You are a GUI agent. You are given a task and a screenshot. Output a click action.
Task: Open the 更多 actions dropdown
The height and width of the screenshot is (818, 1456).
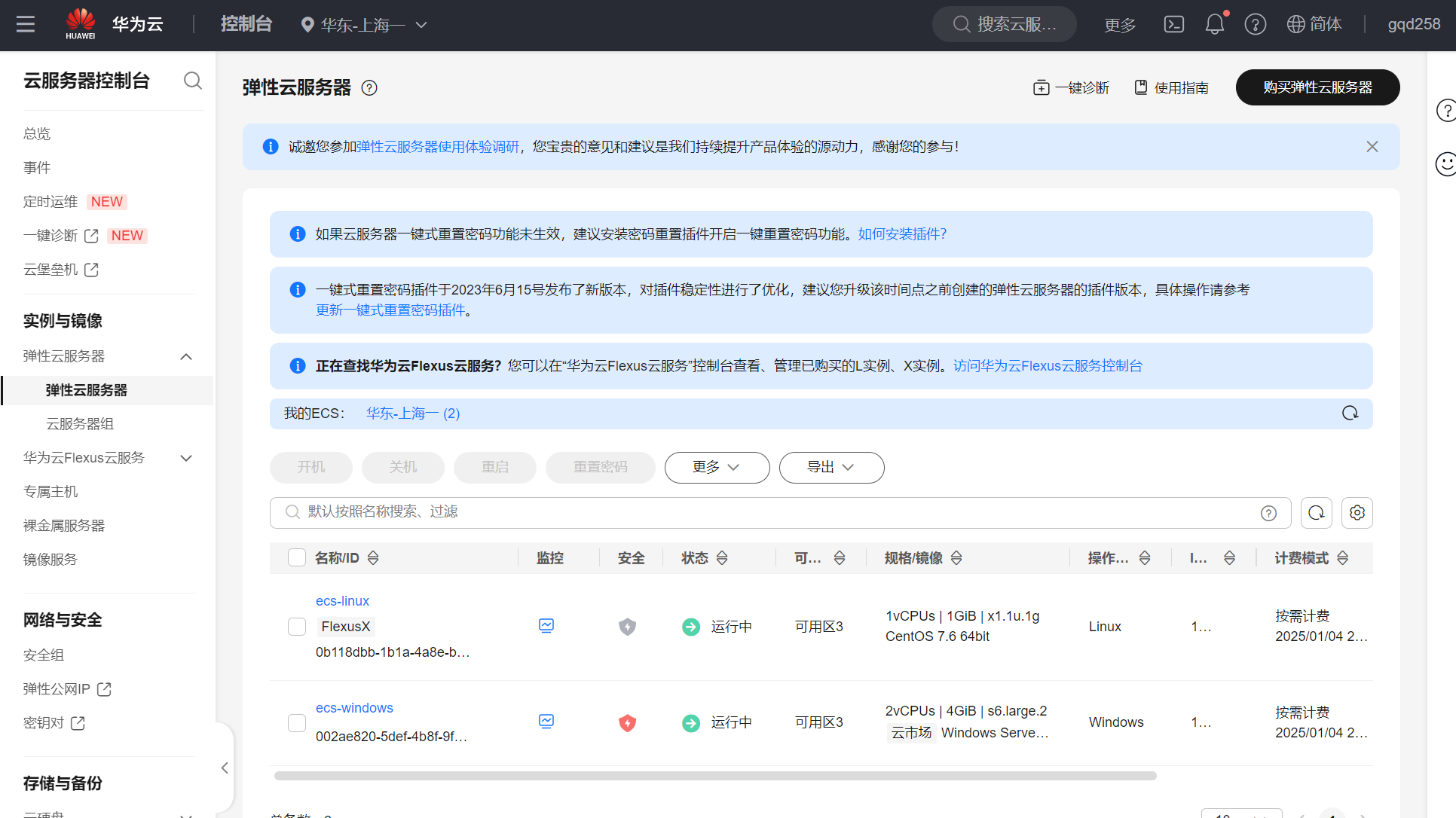pos(717,468)
